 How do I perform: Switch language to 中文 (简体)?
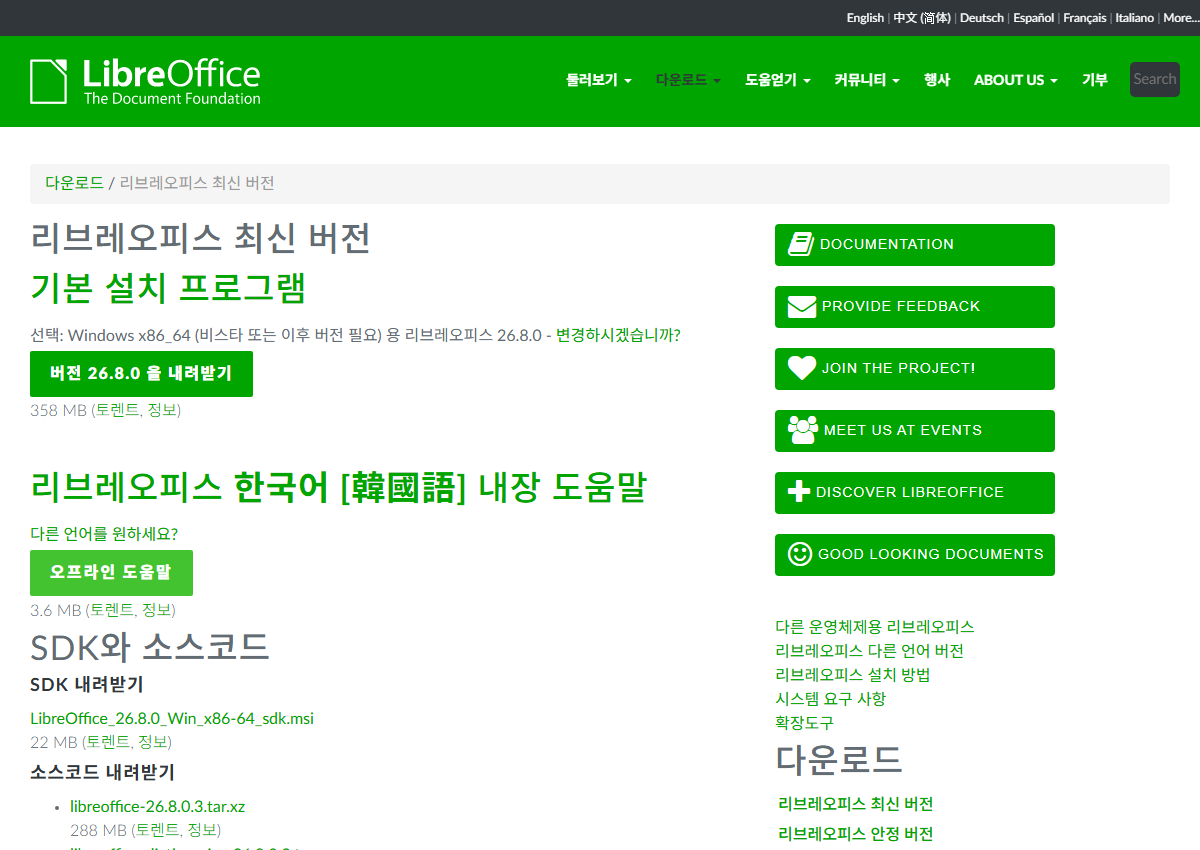point(922,18)
